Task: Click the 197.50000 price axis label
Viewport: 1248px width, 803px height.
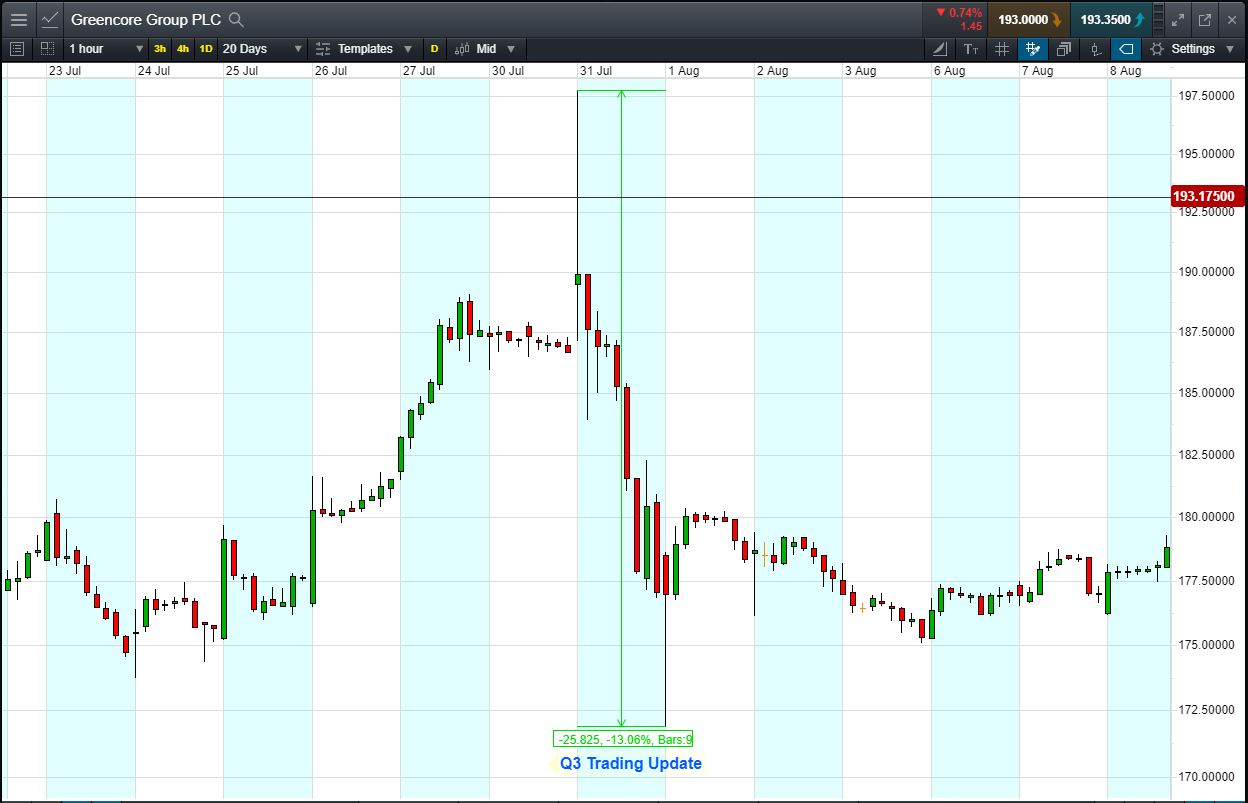Action: [x=1206, y=96]
